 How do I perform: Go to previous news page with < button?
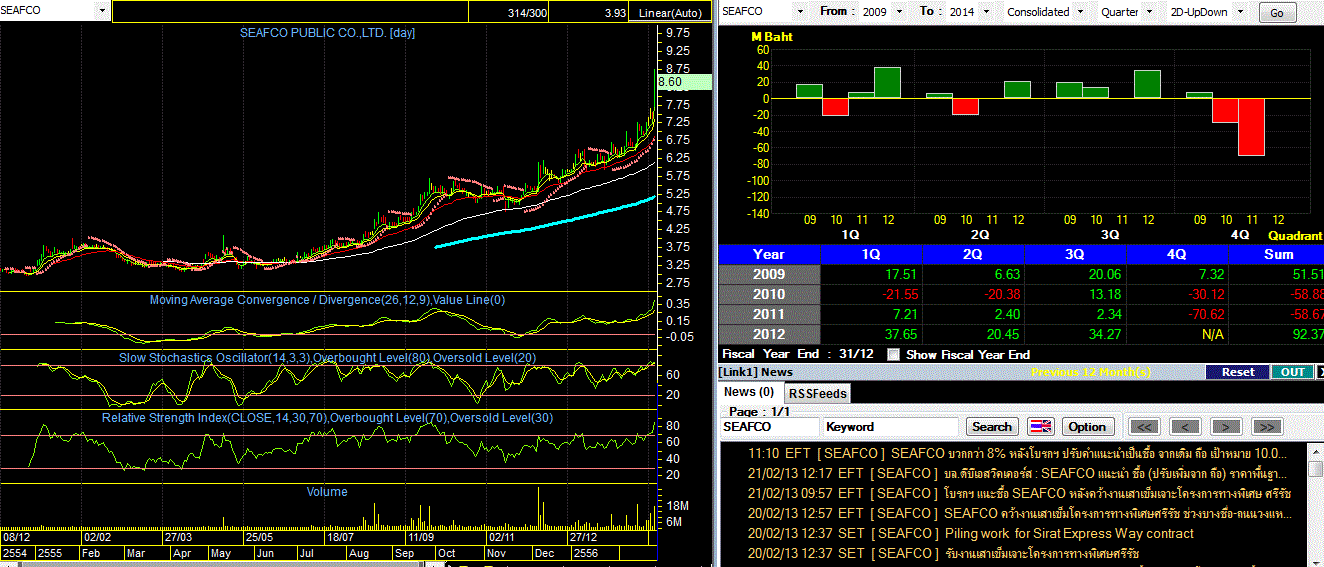1185,427
